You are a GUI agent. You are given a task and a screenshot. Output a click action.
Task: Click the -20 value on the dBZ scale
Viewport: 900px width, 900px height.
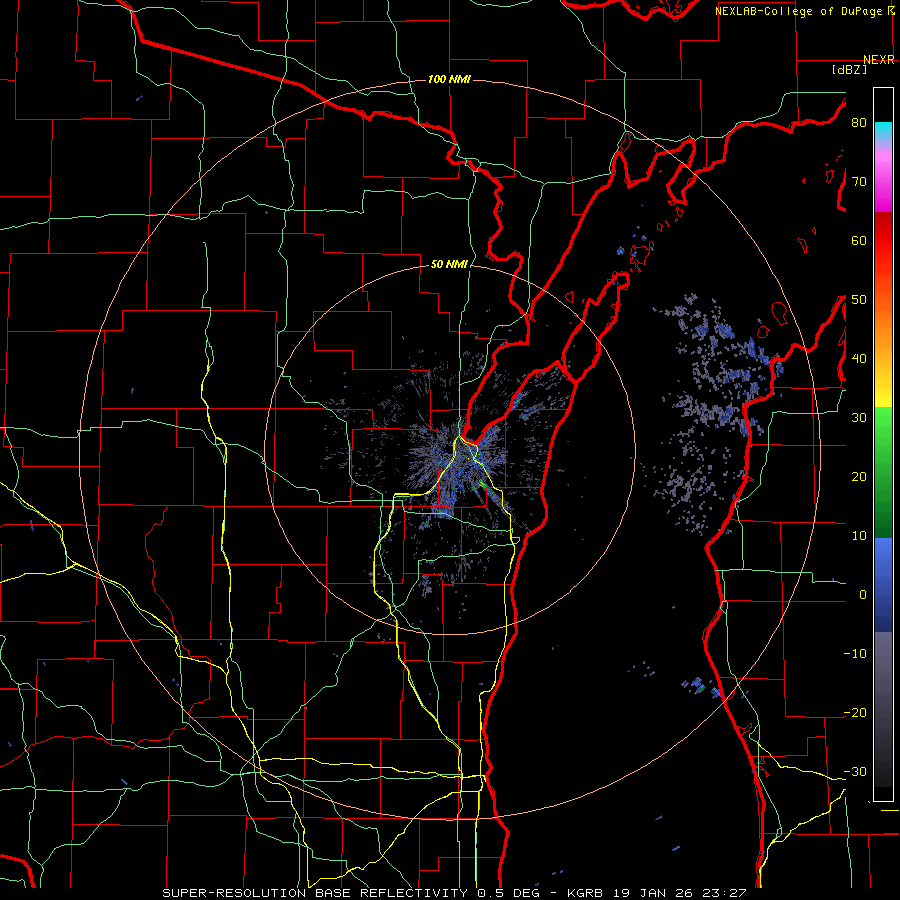tap(855, 713)
